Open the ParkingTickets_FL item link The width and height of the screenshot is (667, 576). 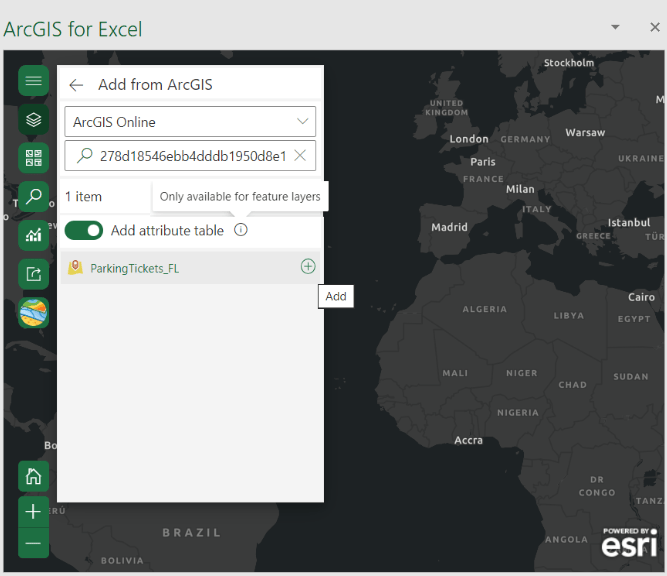[x=134, y=268]
